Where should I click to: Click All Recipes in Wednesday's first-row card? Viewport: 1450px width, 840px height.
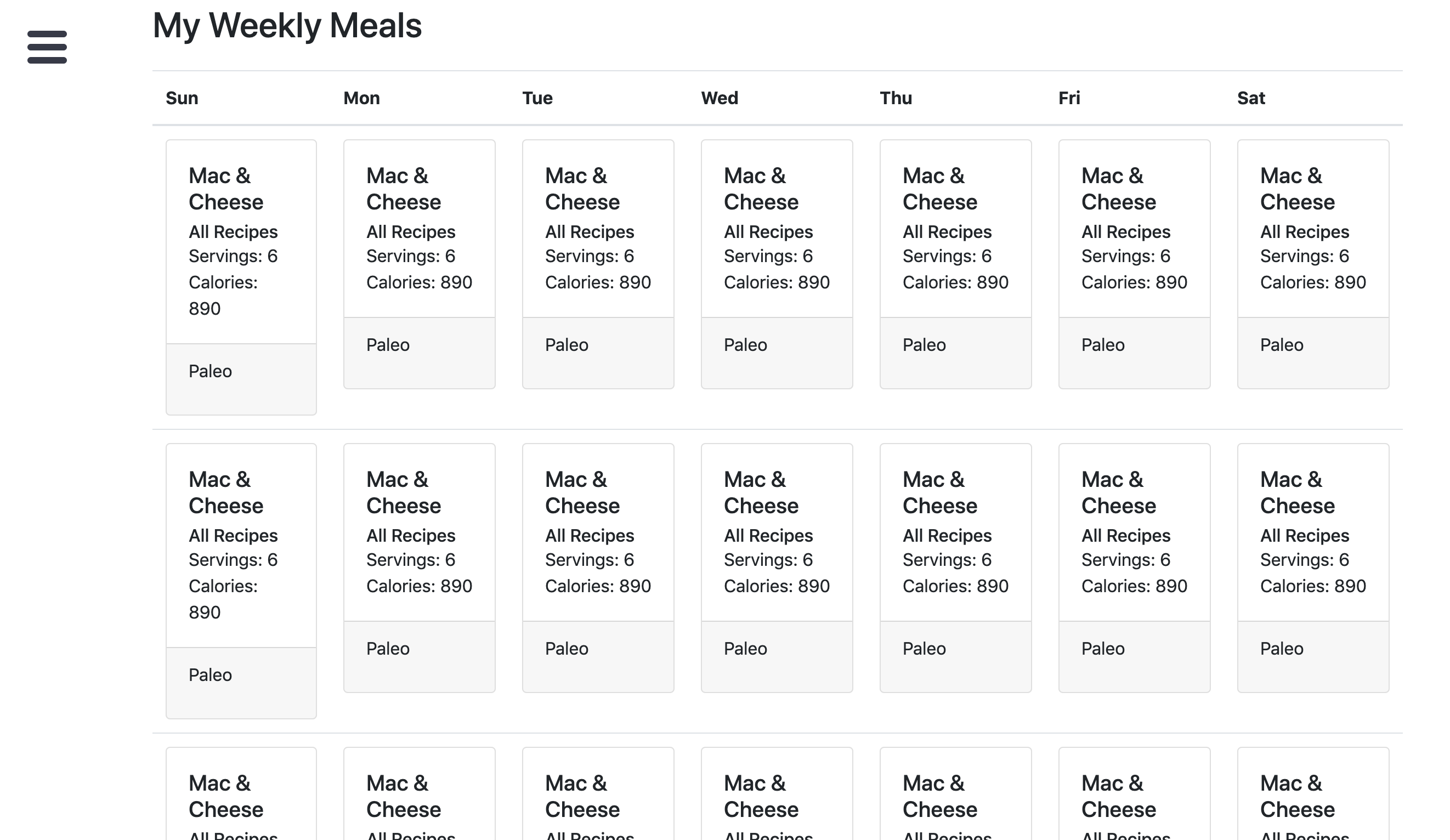[x=768, y=232]
